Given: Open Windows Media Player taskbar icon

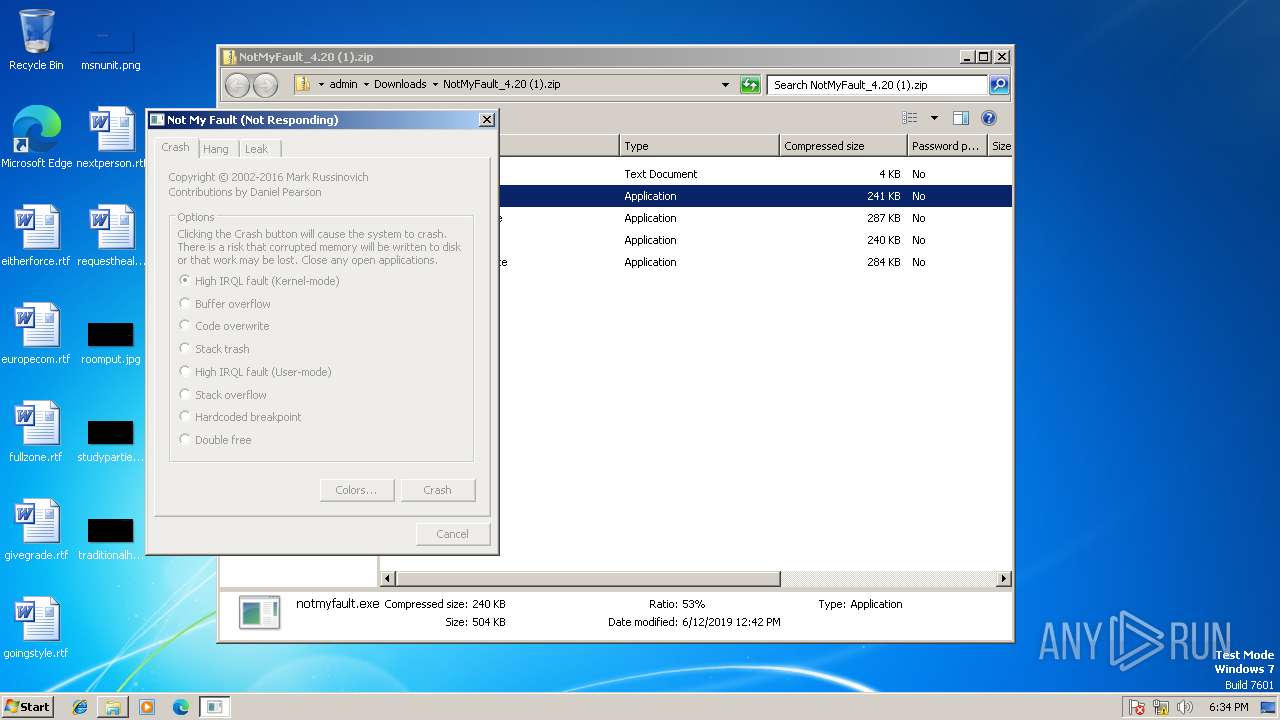Looking at the screenshot, I should (x=147, y=707).
